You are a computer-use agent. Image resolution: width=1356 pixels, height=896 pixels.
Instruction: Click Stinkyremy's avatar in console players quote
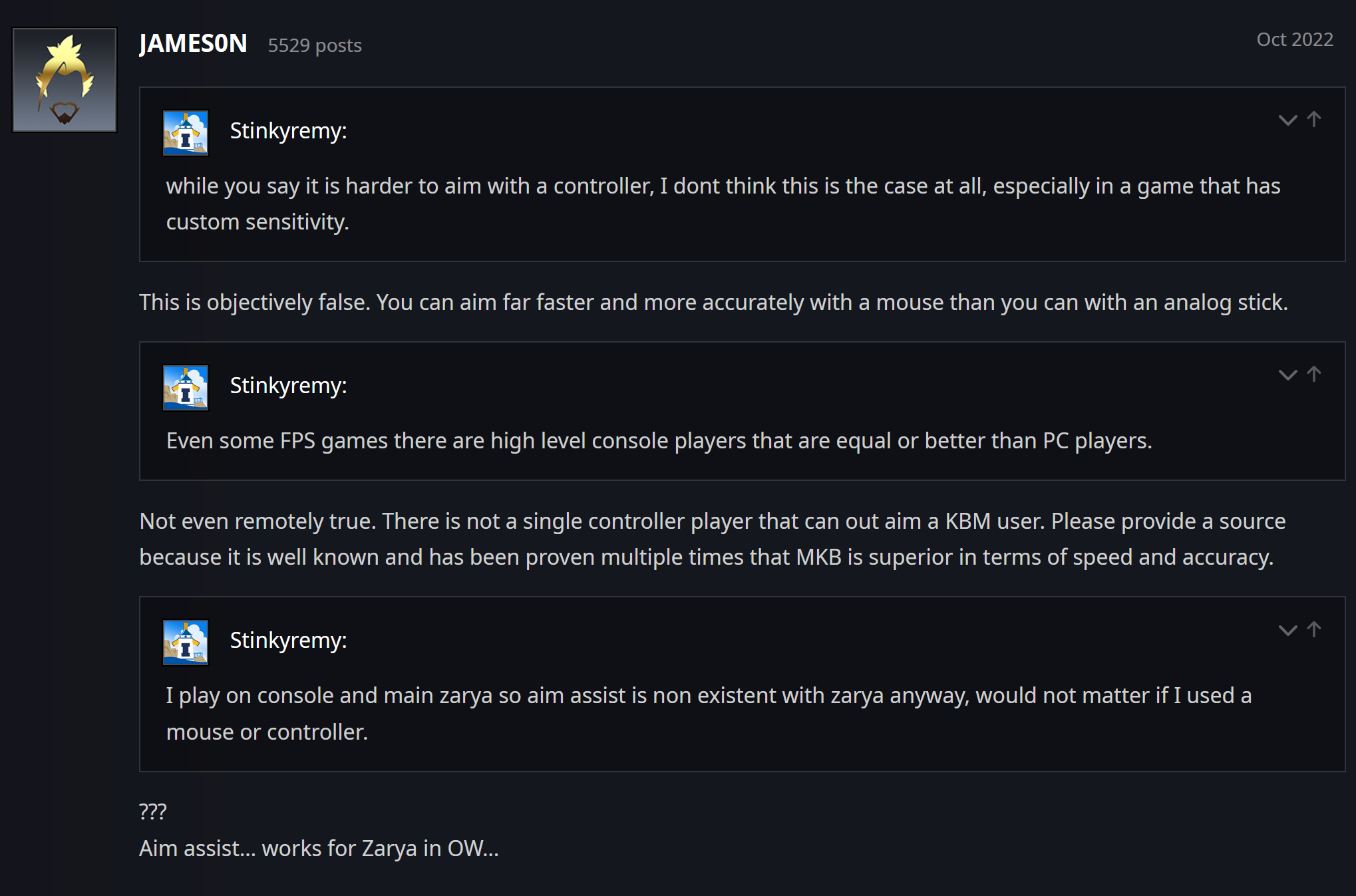[x=186, y=388]
